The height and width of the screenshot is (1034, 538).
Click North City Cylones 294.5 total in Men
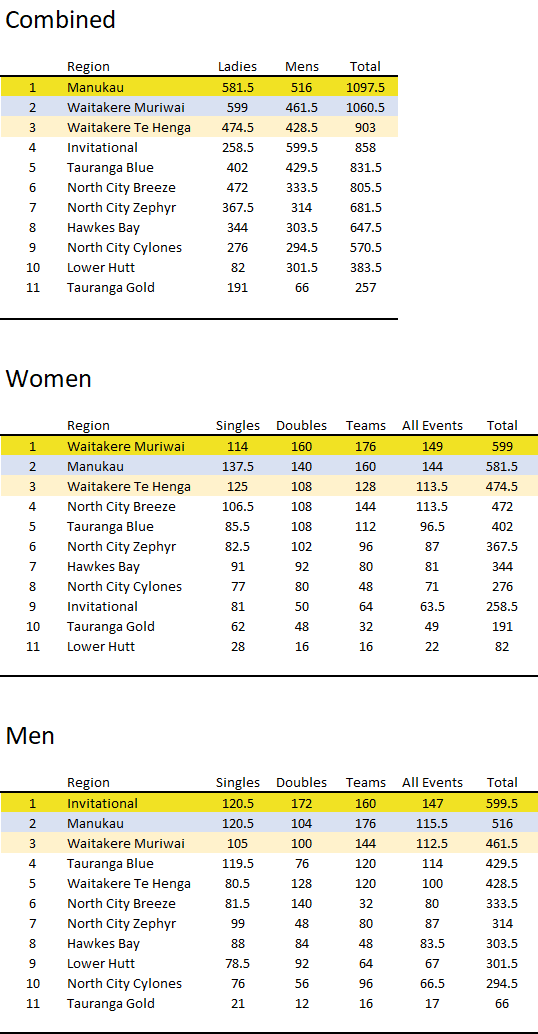[x=502, y=984]
